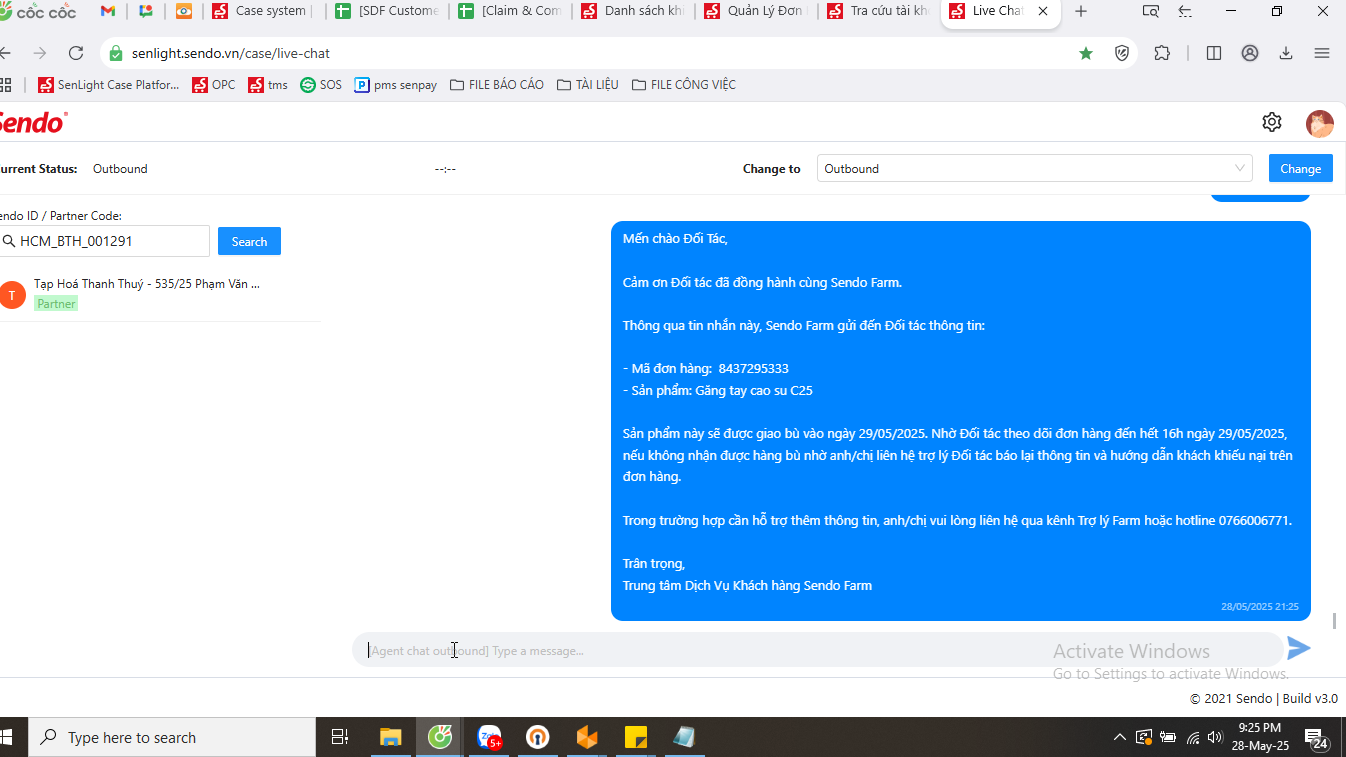The image size is (1346, 757).
Task: Open File Explorer from the taskbar
Action: pos(390,737)
